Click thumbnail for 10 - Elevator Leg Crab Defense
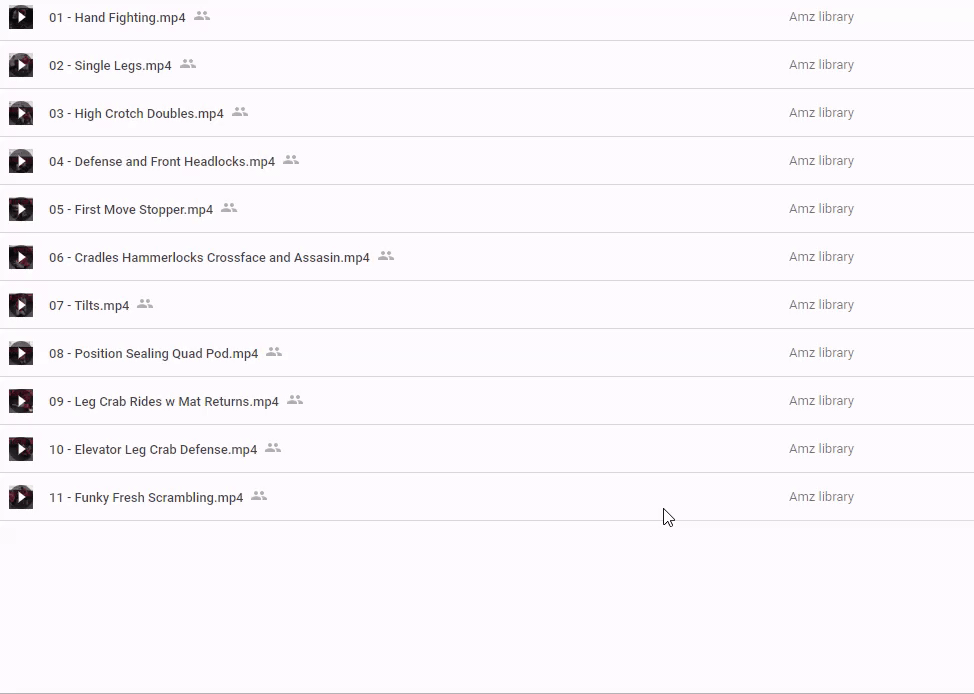 pos(21,449)
